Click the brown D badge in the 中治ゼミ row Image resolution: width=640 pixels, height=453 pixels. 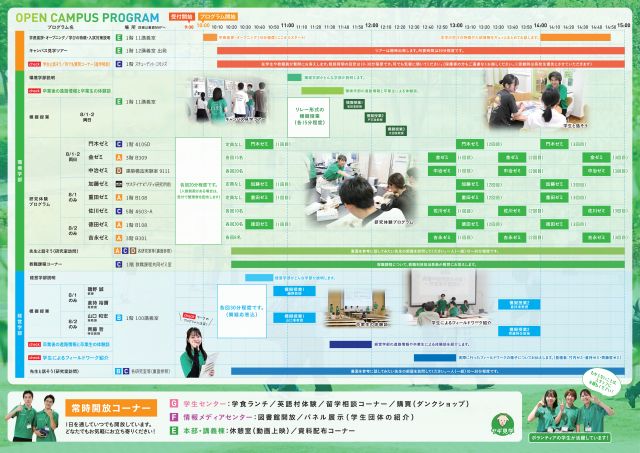coord(119,171)
